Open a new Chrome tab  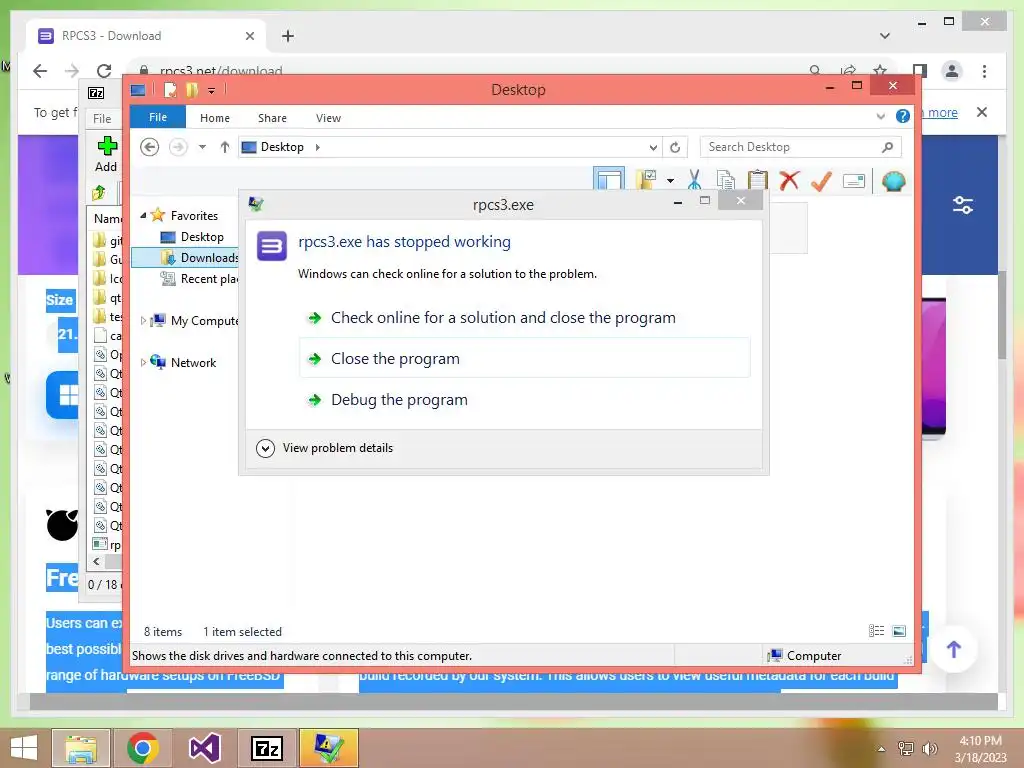point(287,36)
